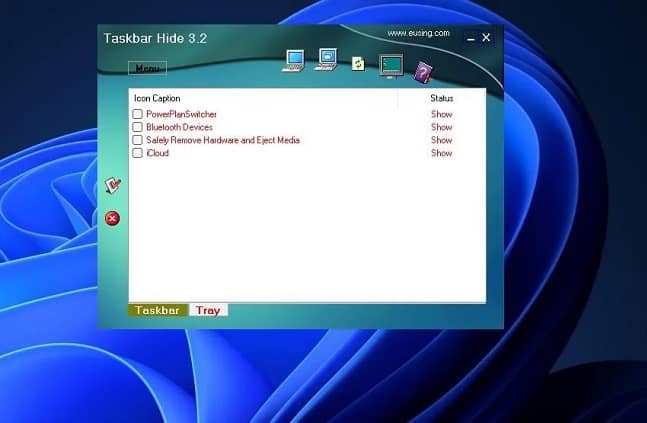
Task: Select the iCloud row text
Action: point(157,153)
